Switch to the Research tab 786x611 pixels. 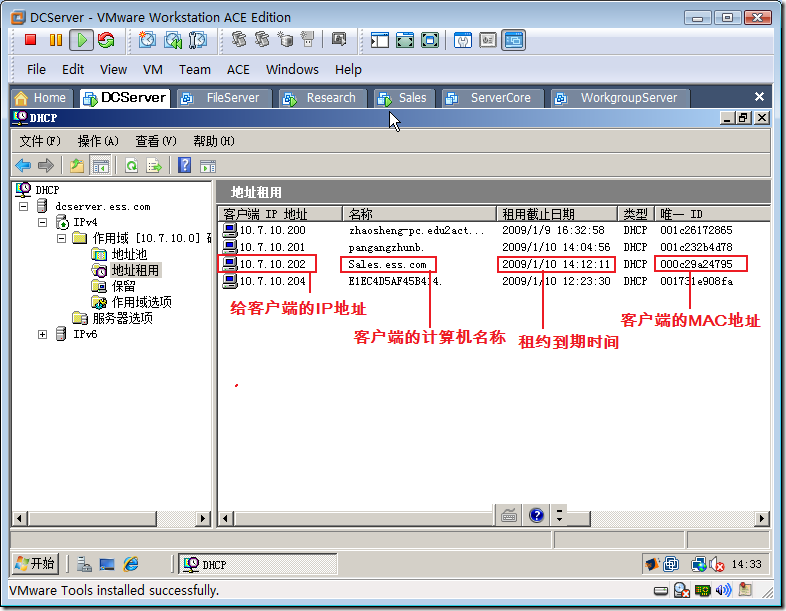point(322,98)
